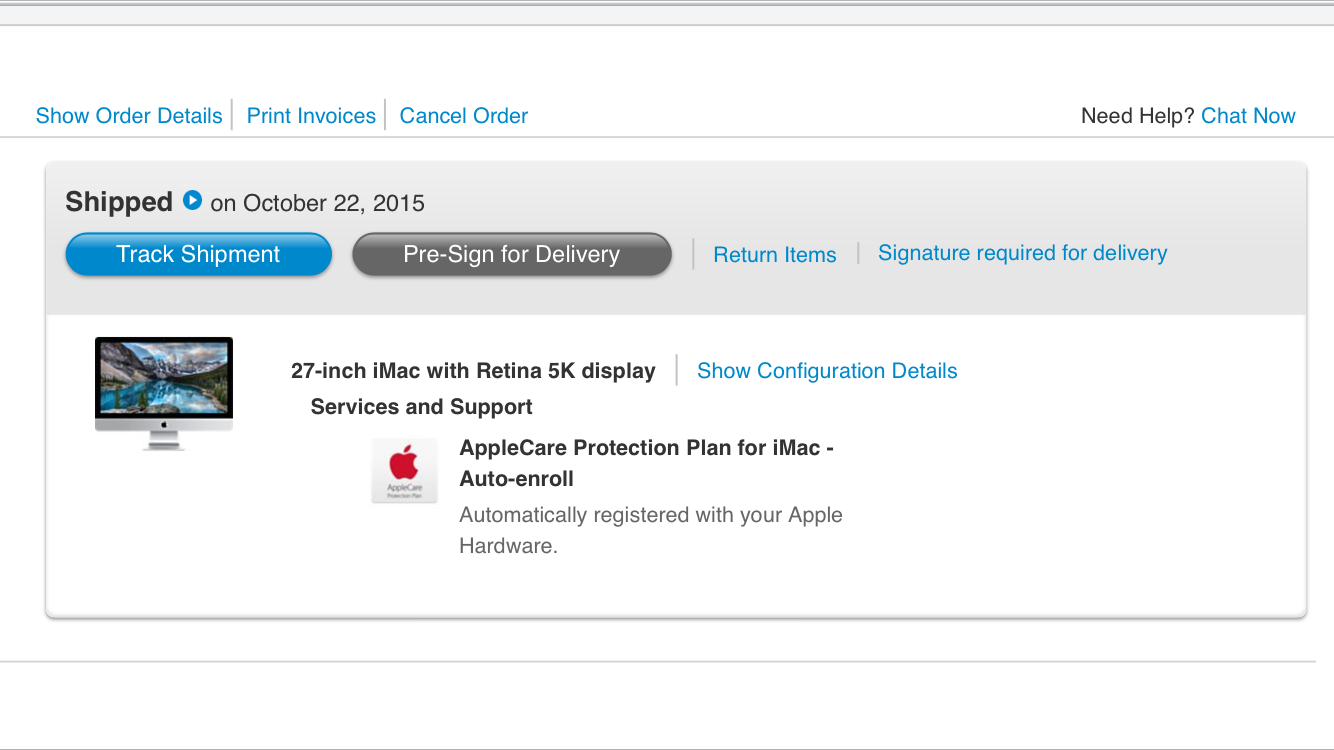
Task: Click the iMac product thumbnail image
Action: click(x=164, y=393)
